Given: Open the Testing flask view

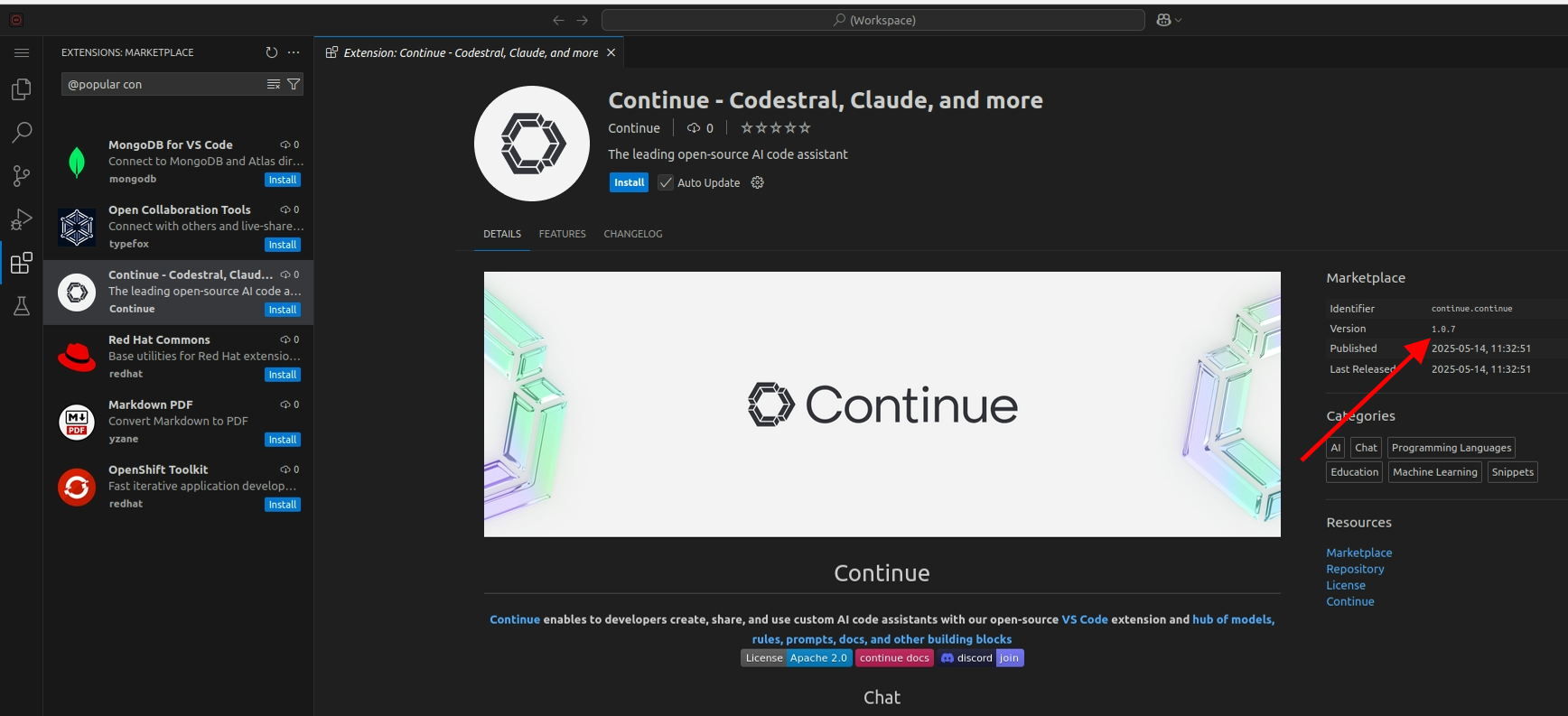Looking at the screenshot, I should tap(22, 306).
